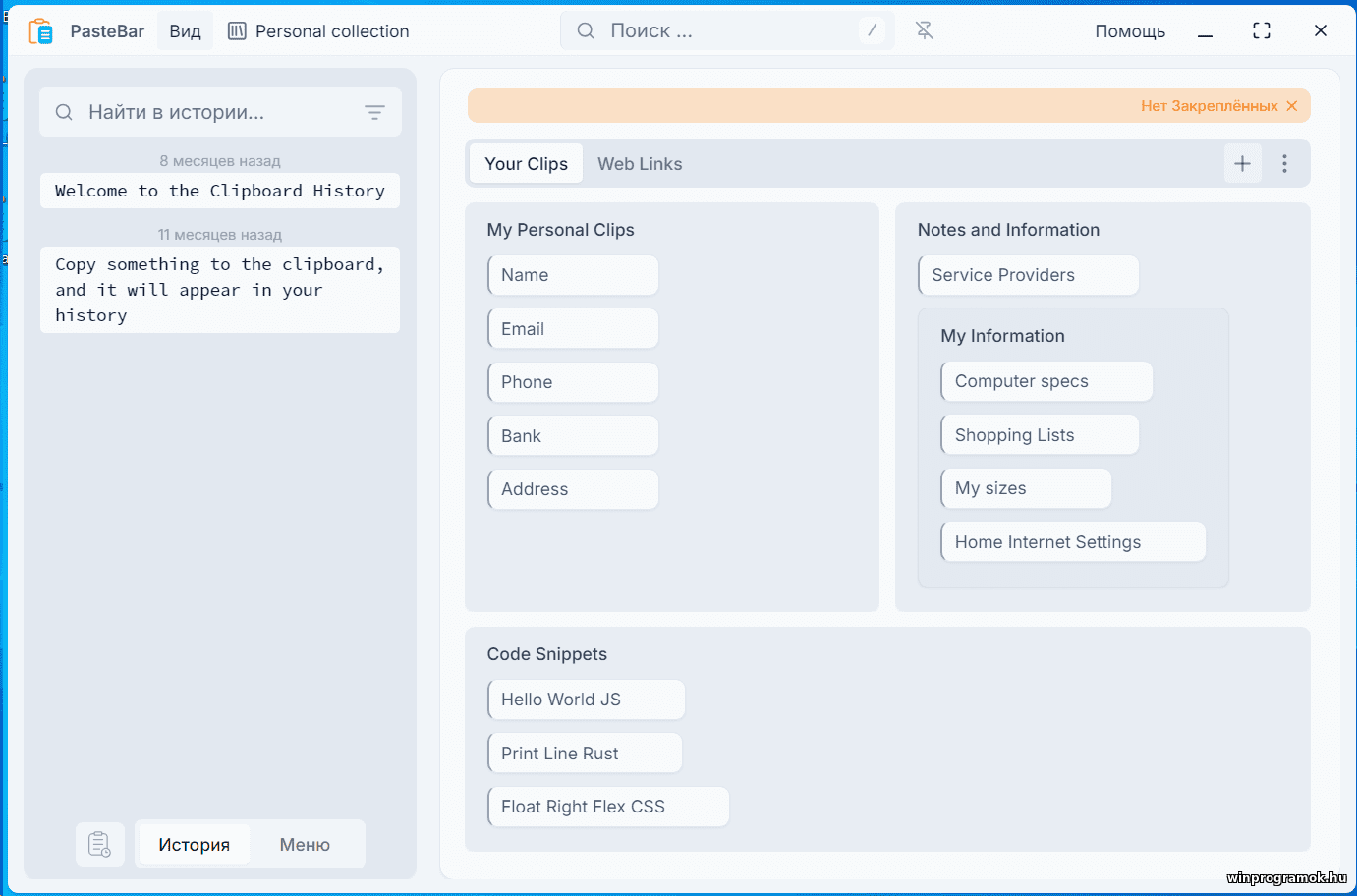Switch to the Web Links tab
1357x896 pixels.
pos(640,164)
